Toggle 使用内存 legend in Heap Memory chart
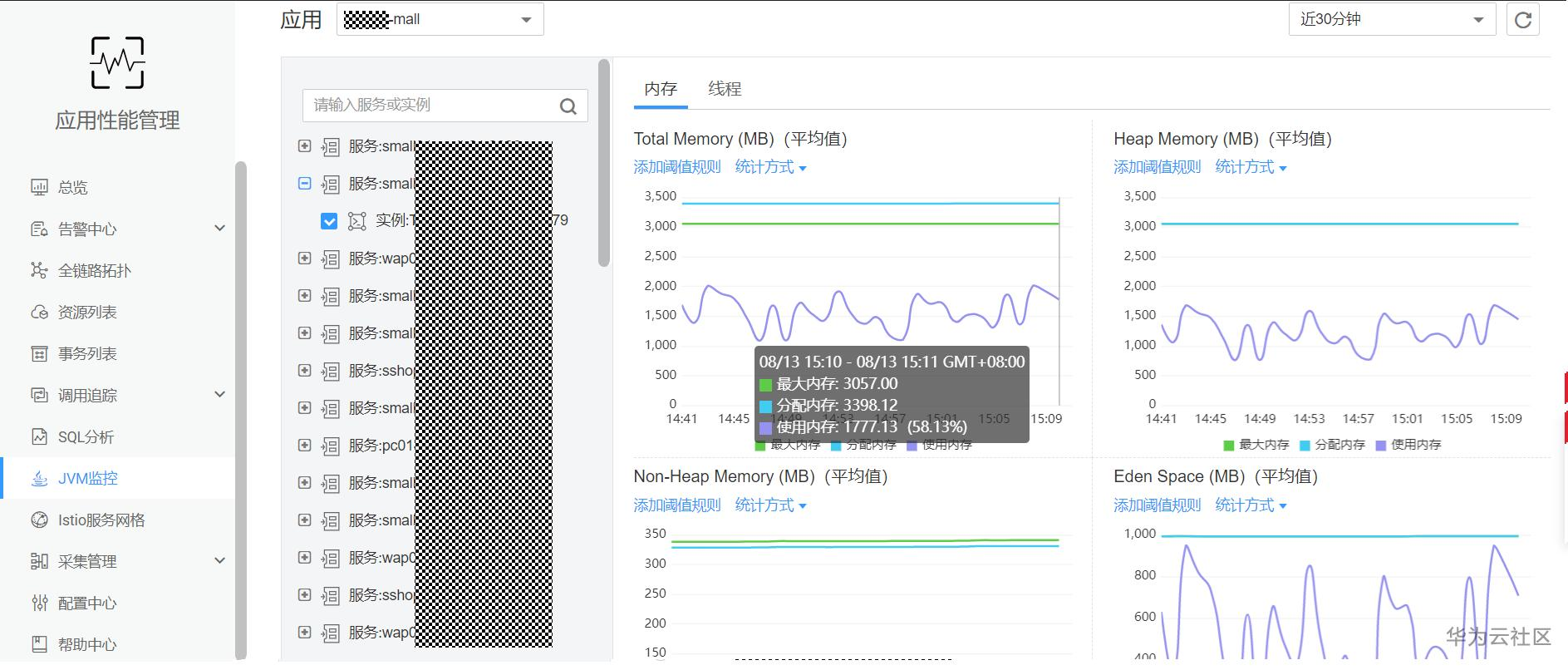The image size is (1568, 670). [x=1408, y=445]
